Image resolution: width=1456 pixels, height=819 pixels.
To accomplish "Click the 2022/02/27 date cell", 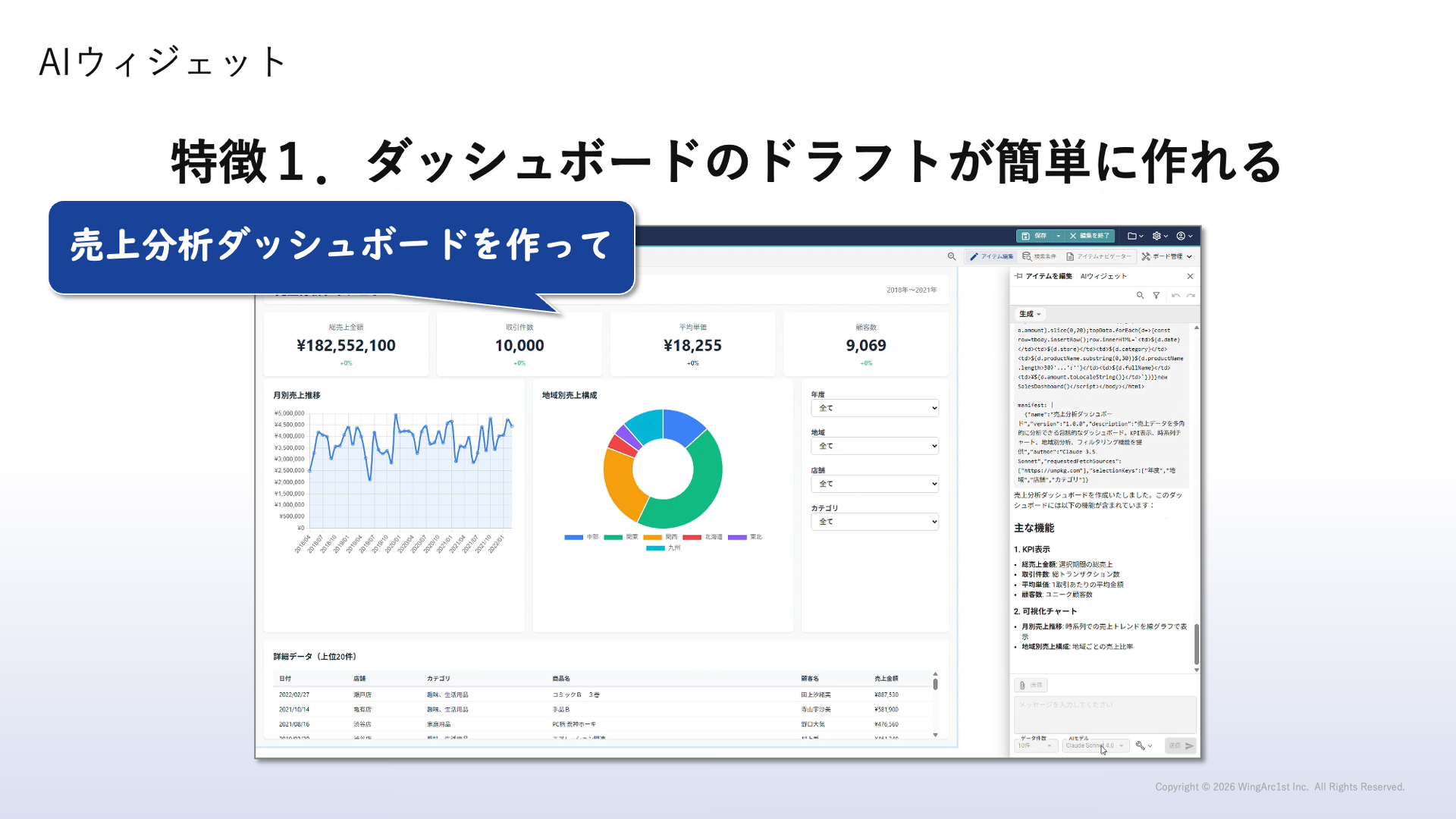I will (x=294, y=695).
